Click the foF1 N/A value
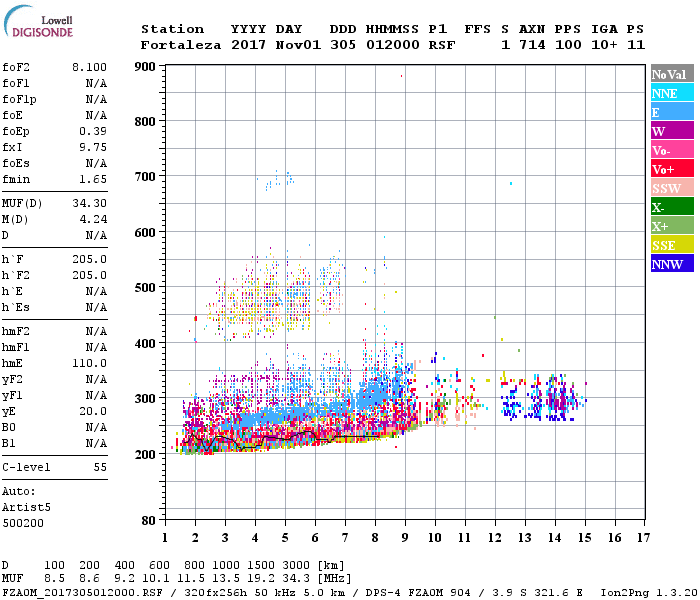Image resolution: width=700 pixels, height=600 pixels. tap(96, 83)
